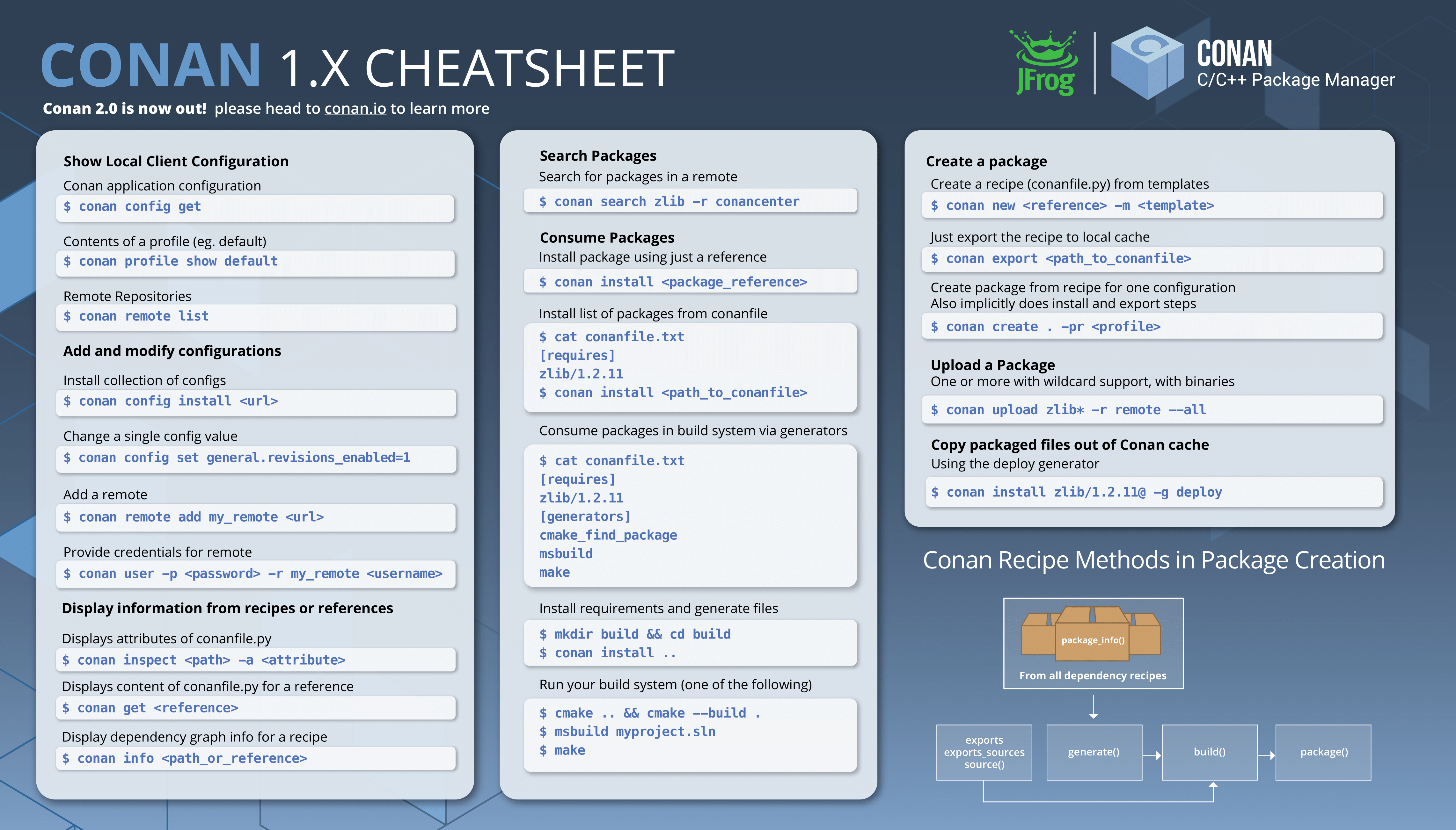The width and height of the screenshot is (1456, 830).
Task: Select the generate() diagram box
Action: [x=1094, y=753]
